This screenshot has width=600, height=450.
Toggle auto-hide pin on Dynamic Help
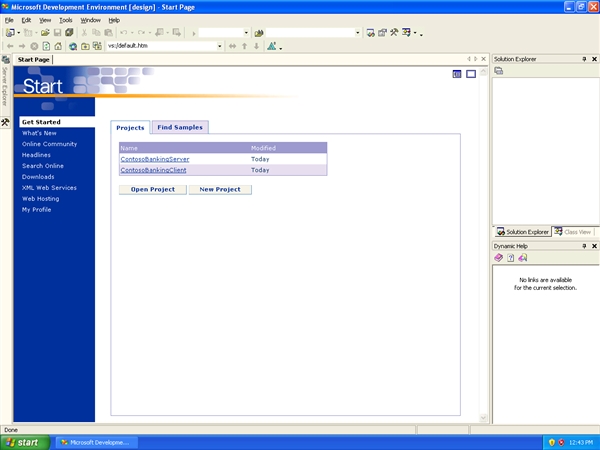(584, 246)
